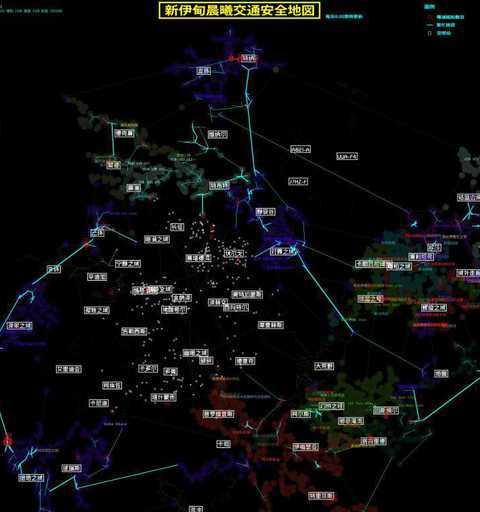Click the line symbol in the legend

(430, 25)
